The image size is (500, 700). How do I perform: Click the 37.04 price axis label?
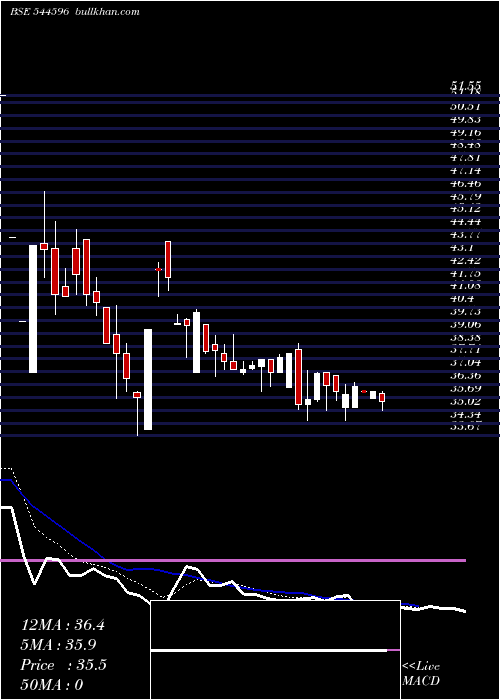466,363
